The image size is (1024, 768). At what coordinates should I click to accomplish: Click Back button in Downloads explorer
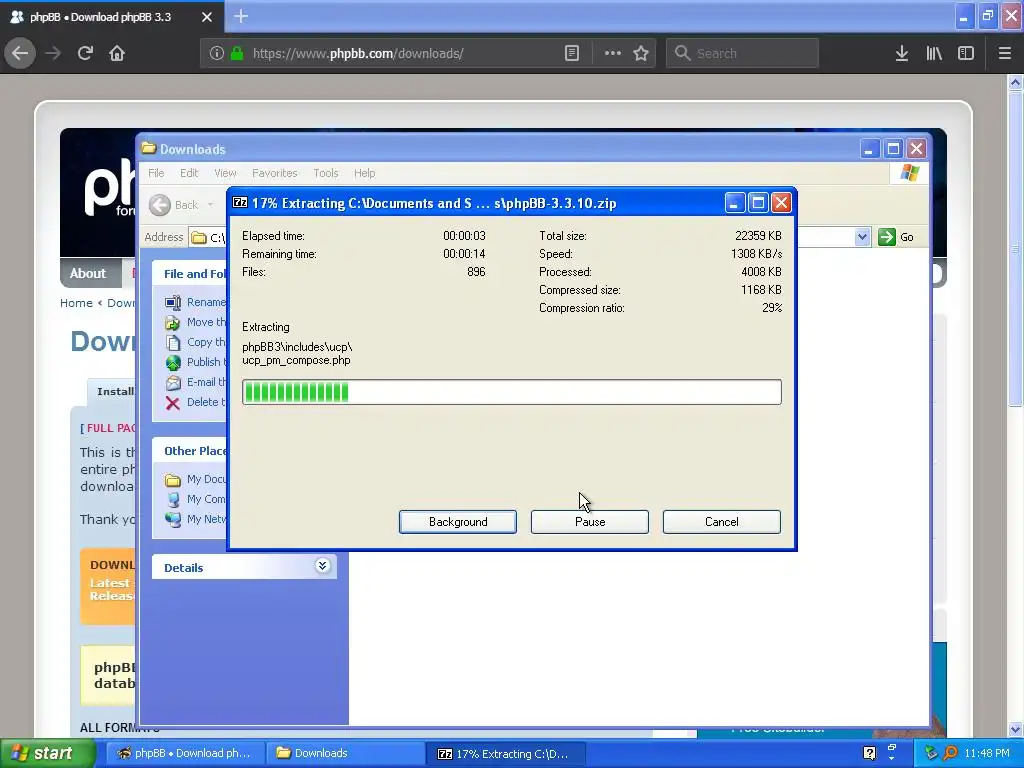174,205
